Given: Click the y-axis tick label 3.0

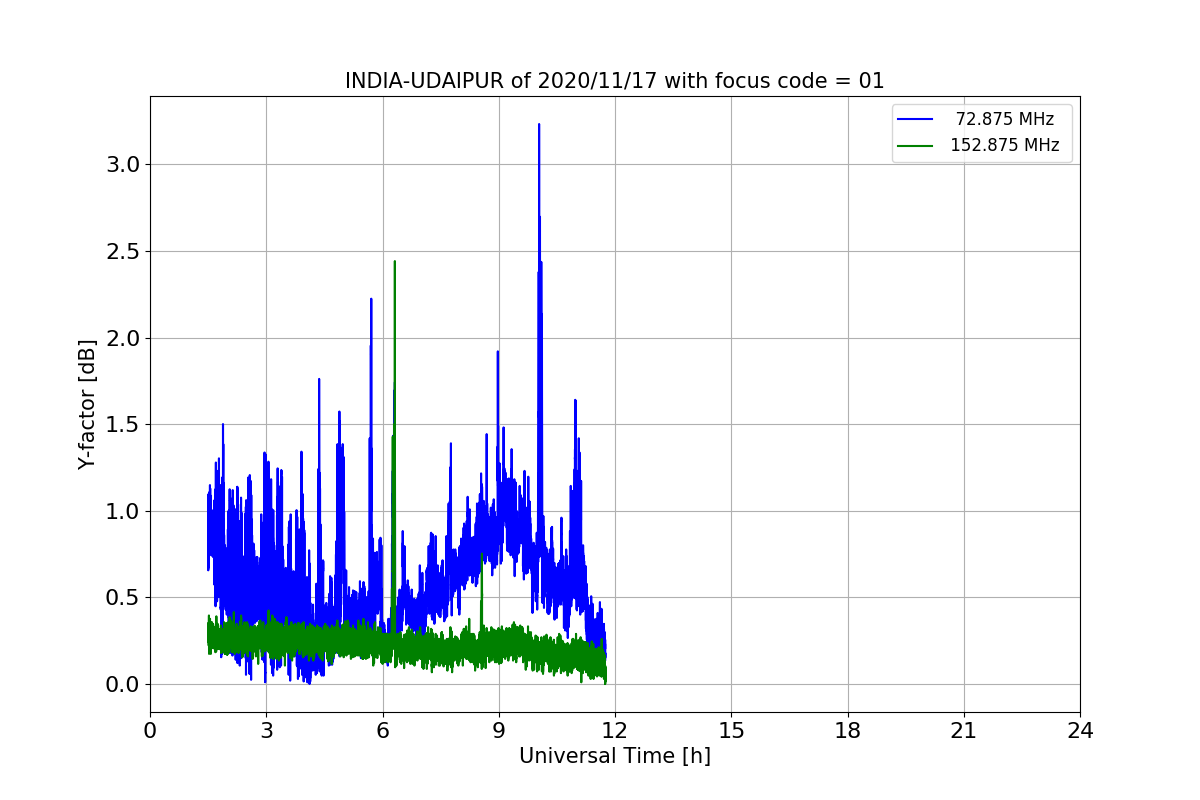Looking at the screenshot, I should click(x=123, y=164).
